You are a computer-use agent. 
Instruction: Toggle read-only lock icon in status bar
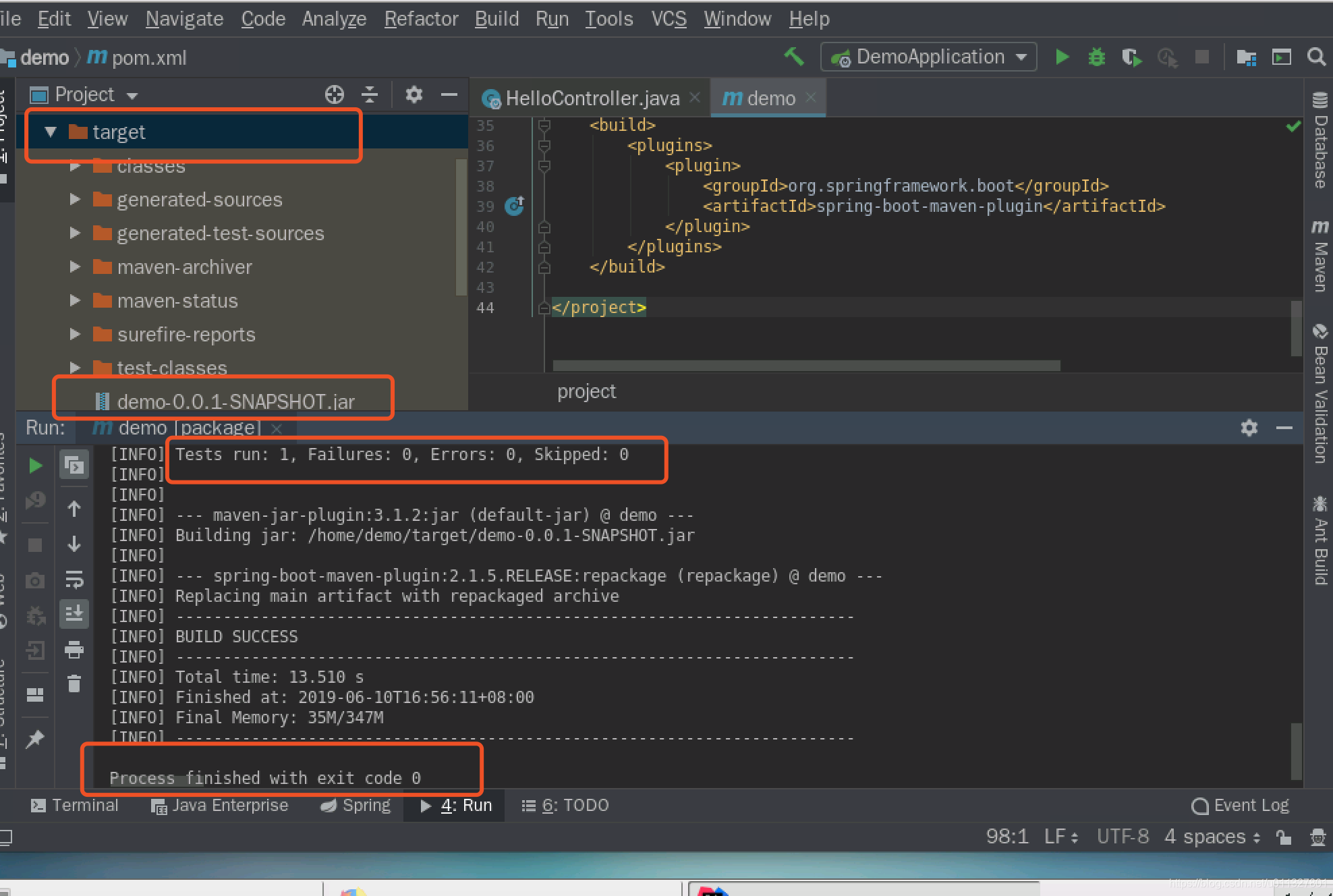tap(1284, 837)
